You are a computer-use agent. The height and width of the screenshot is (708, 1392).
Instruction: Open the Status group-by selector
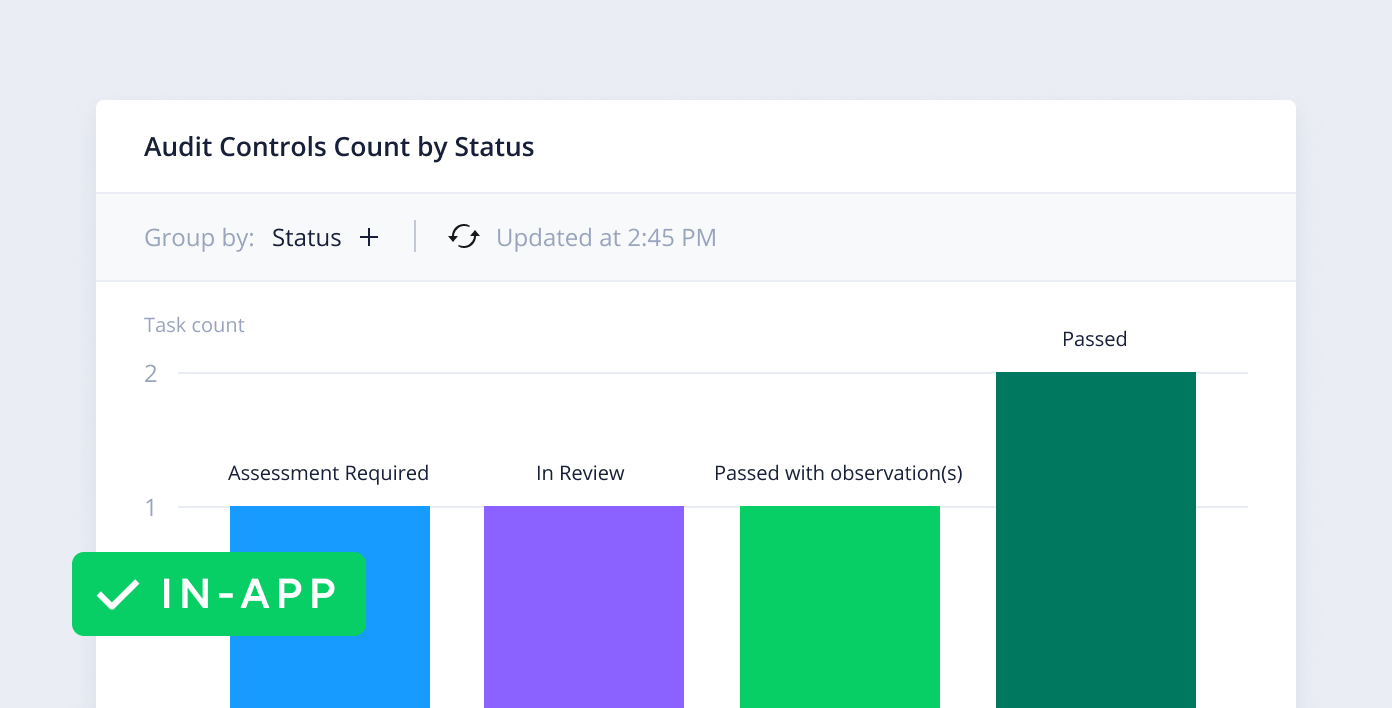[x=306, y=238]
